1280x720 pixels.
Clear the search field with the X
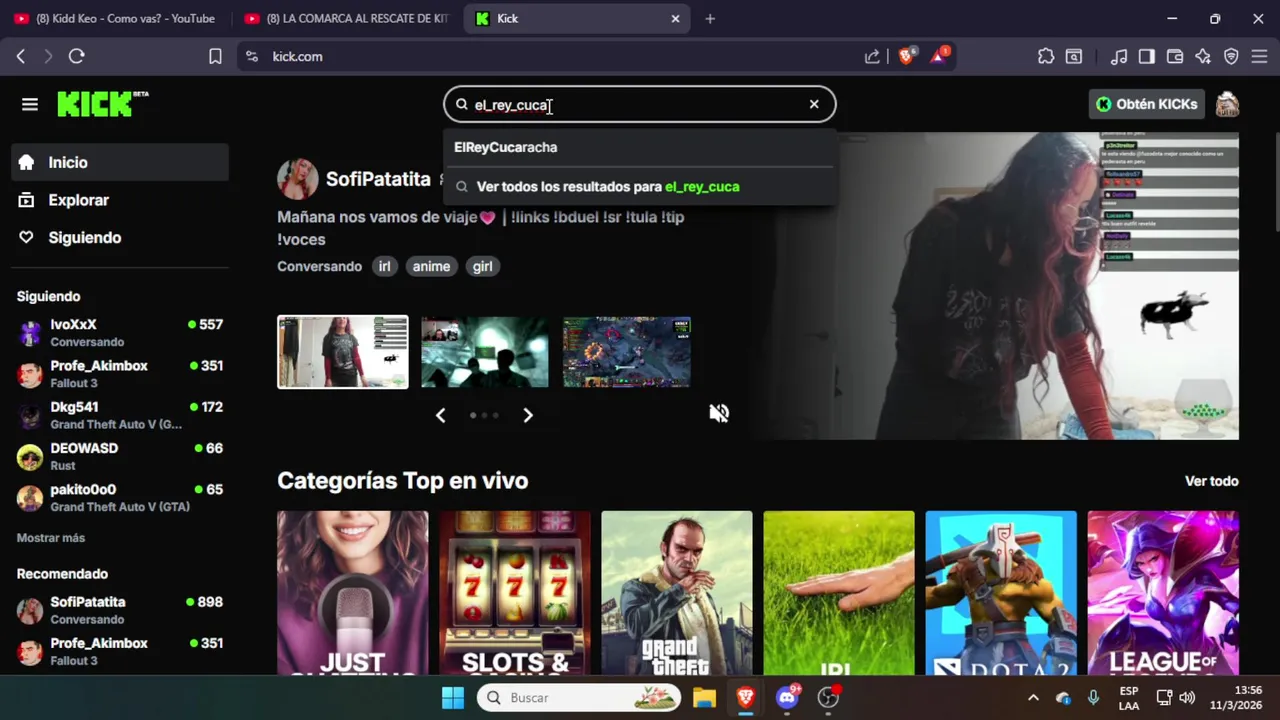pyautogui.click(x=814, y=104)
